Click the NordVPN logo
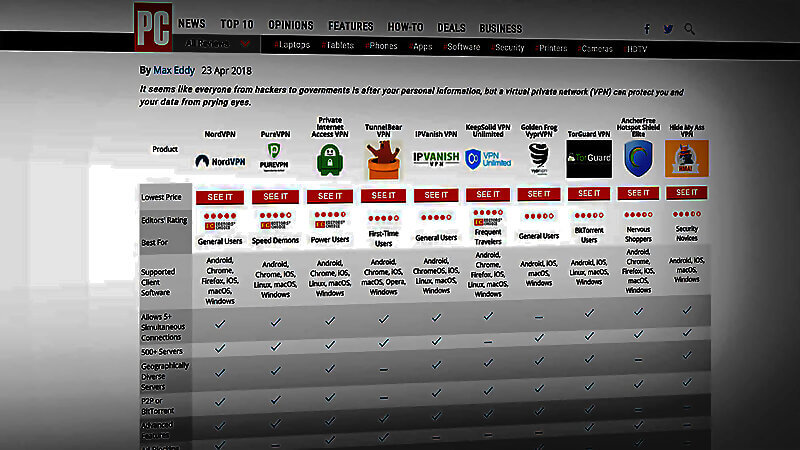 tap(220, 162)
